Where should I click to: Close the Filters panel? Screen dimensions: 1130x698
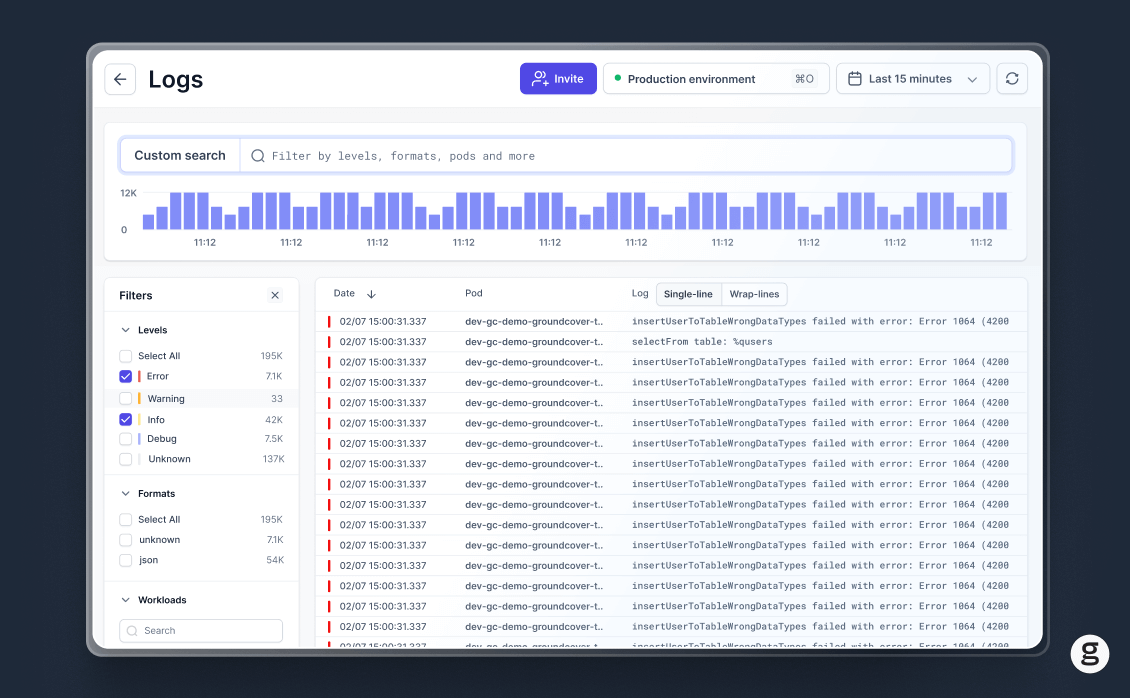click(x=275, y=295)
